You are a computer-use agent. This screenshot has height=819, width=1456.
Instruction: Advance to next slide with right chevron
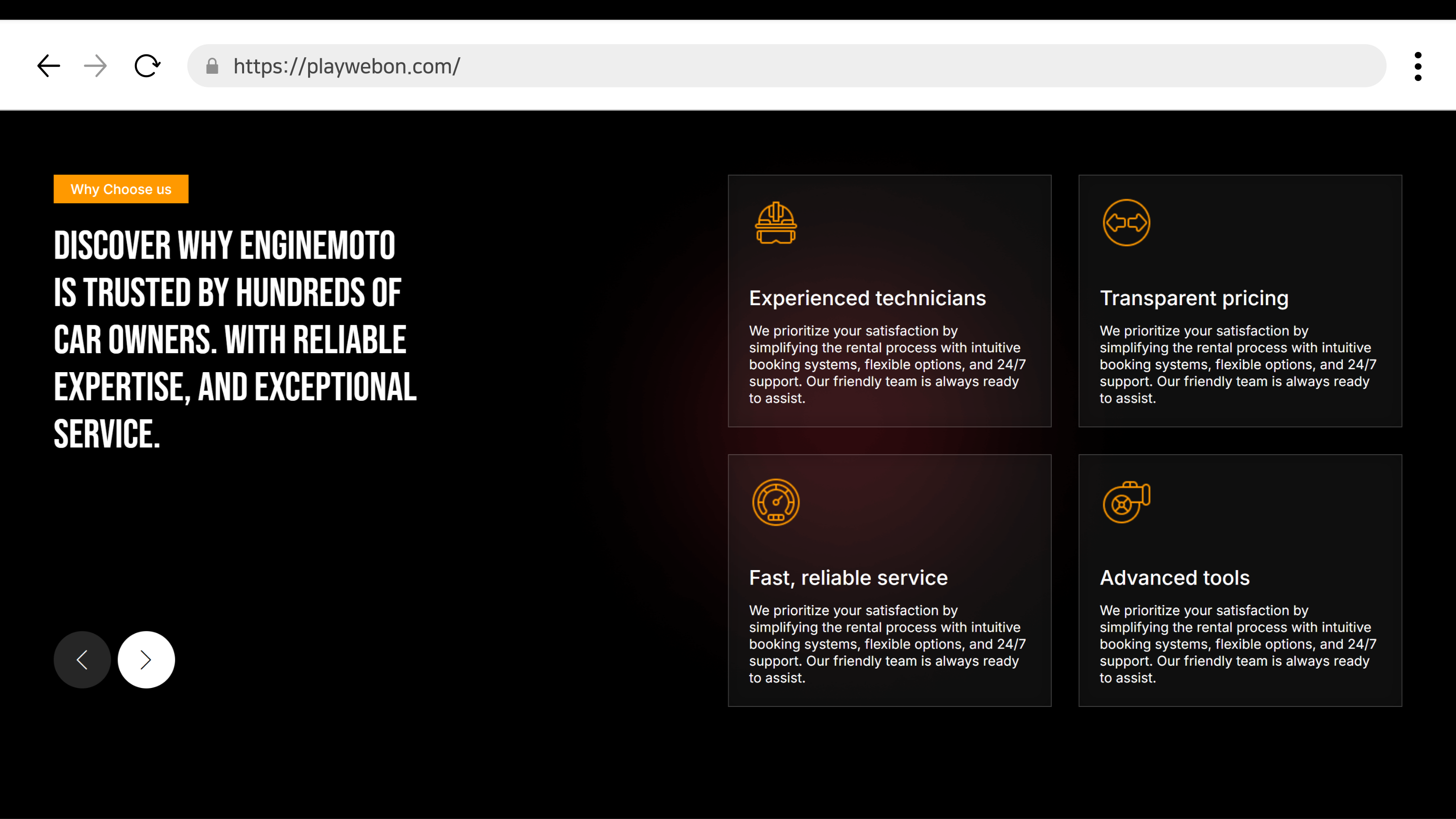(147, 659)
